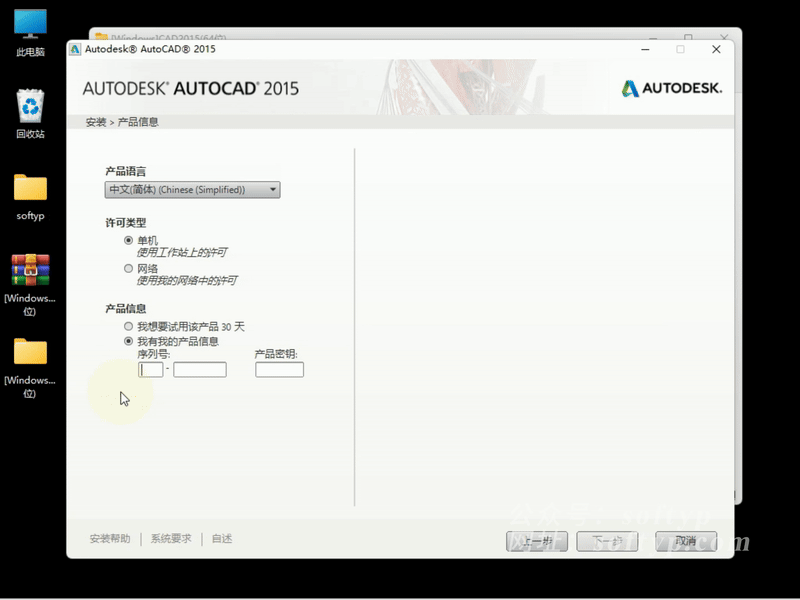Click the Autodesk logo in the header
This screenshot has height=600, width=800.
point(671,88)
